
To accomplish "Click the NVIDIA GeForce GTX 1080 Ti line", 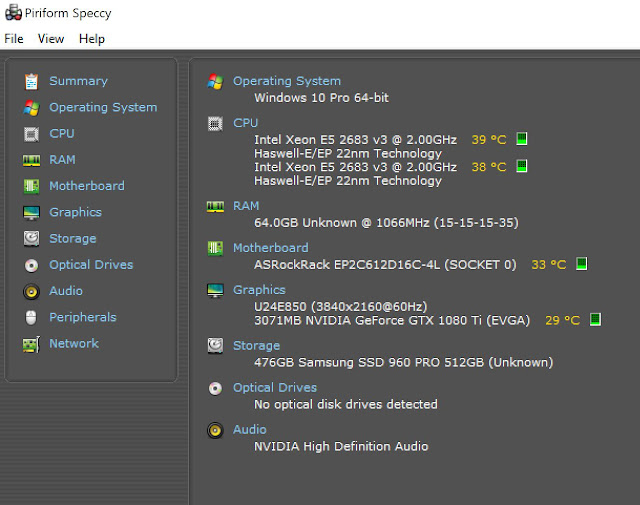I will [x=392, y=320].
